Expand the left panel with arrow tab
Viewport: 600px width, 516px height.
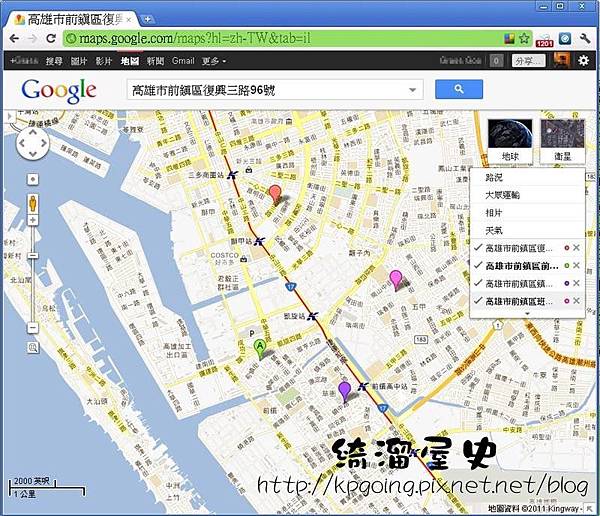point(9,116)
